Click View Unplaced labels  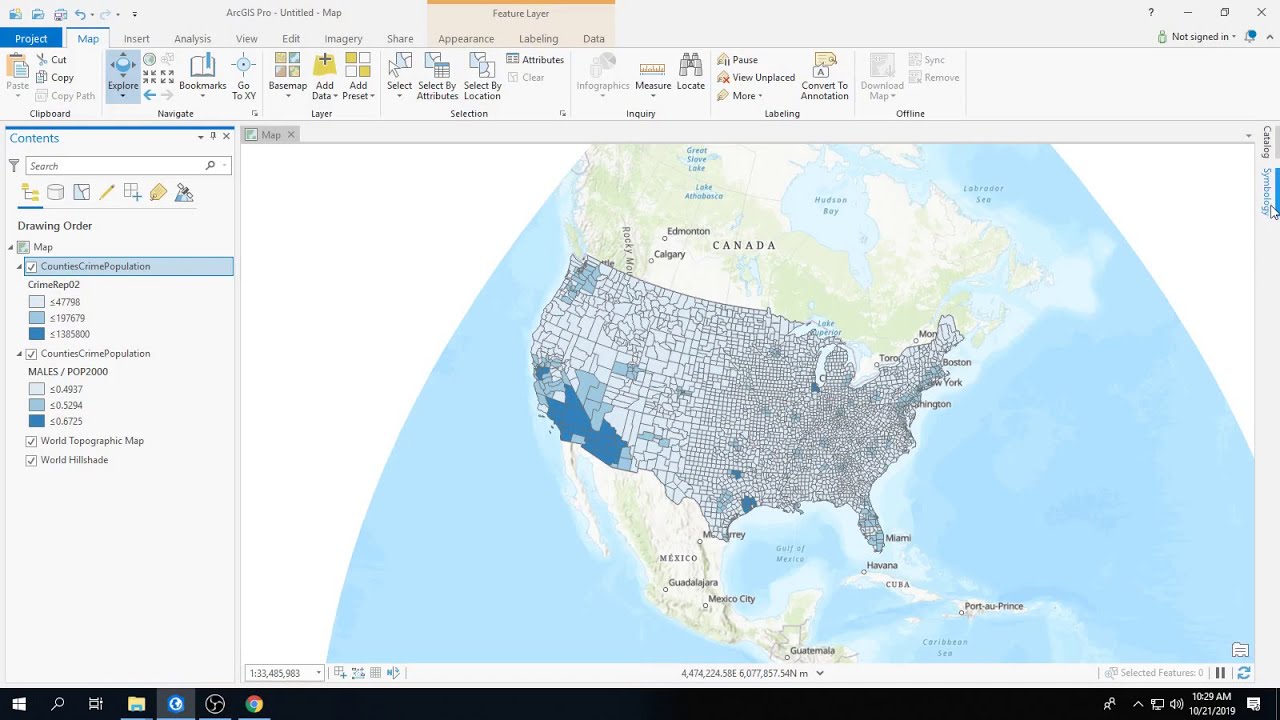pos(756,78)
